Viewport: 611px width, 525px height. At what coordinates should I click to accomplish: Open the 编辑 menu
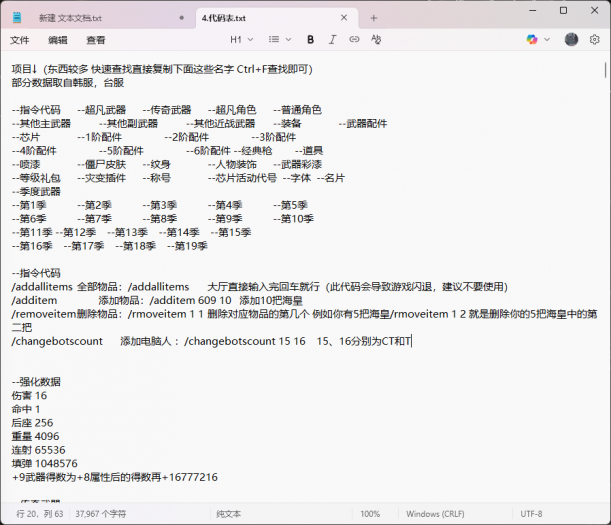tap(58, 40)
